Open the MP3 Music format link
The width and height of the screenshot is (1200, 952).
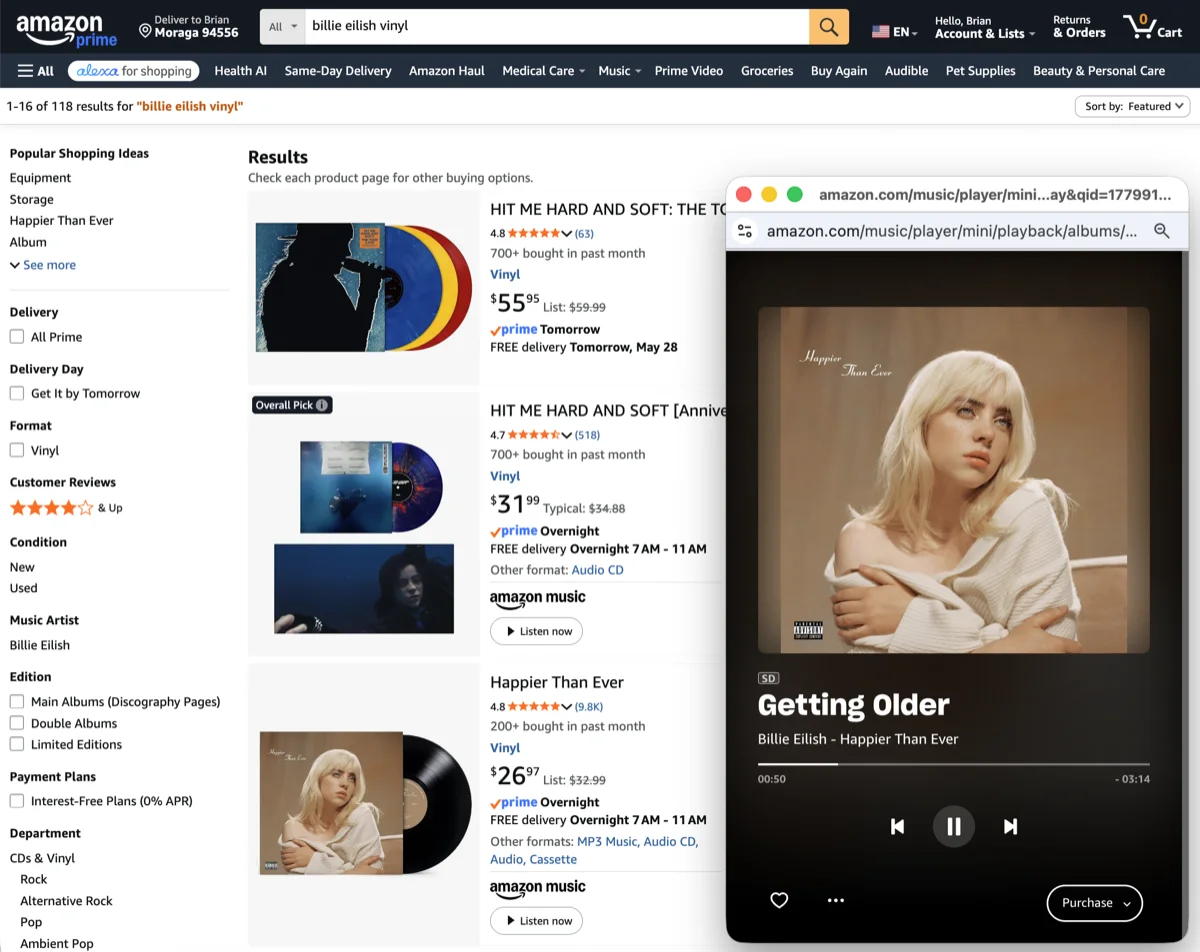pos(607,841)
